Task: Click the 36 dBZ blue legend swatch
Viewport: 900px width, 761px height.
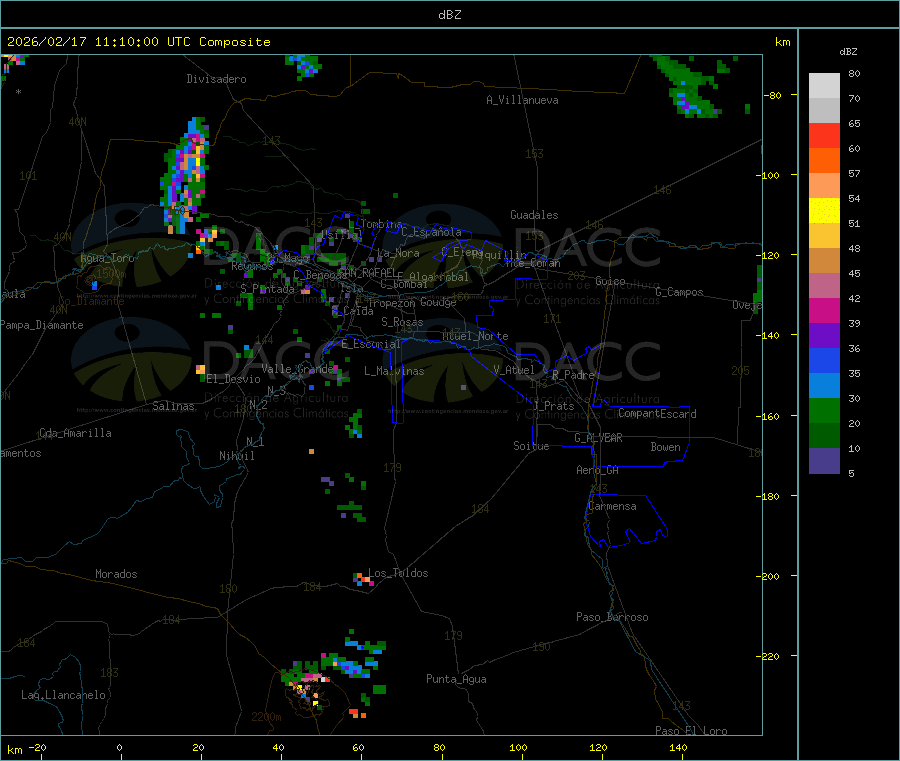Action: tap(824, 360)
